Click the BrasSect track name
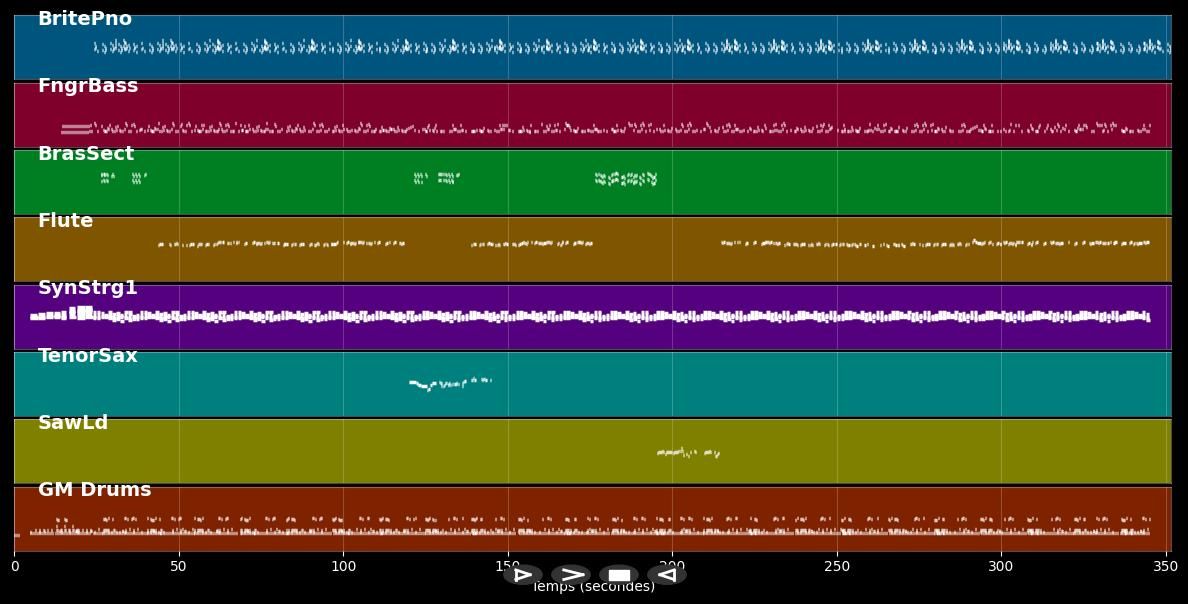 86,154
